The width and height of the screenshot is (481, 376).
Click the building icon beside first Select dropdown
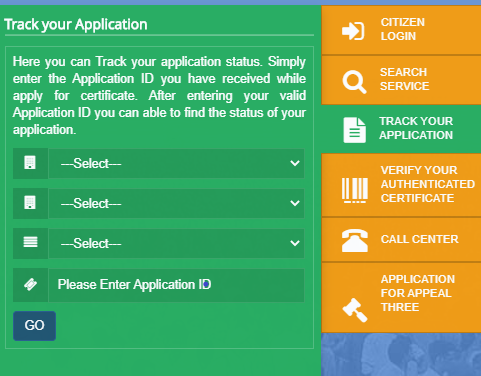(30, 163)
